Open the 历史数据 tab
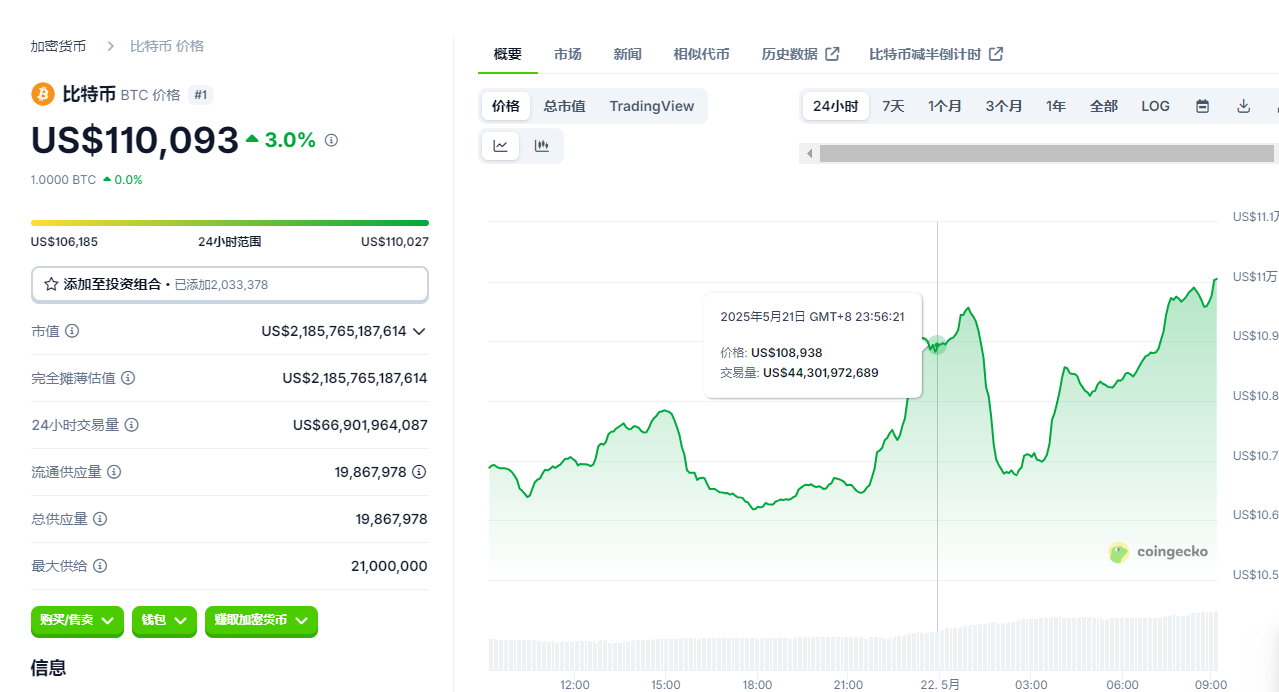This screenshot has width=1279, height=692. click(800, 54)
